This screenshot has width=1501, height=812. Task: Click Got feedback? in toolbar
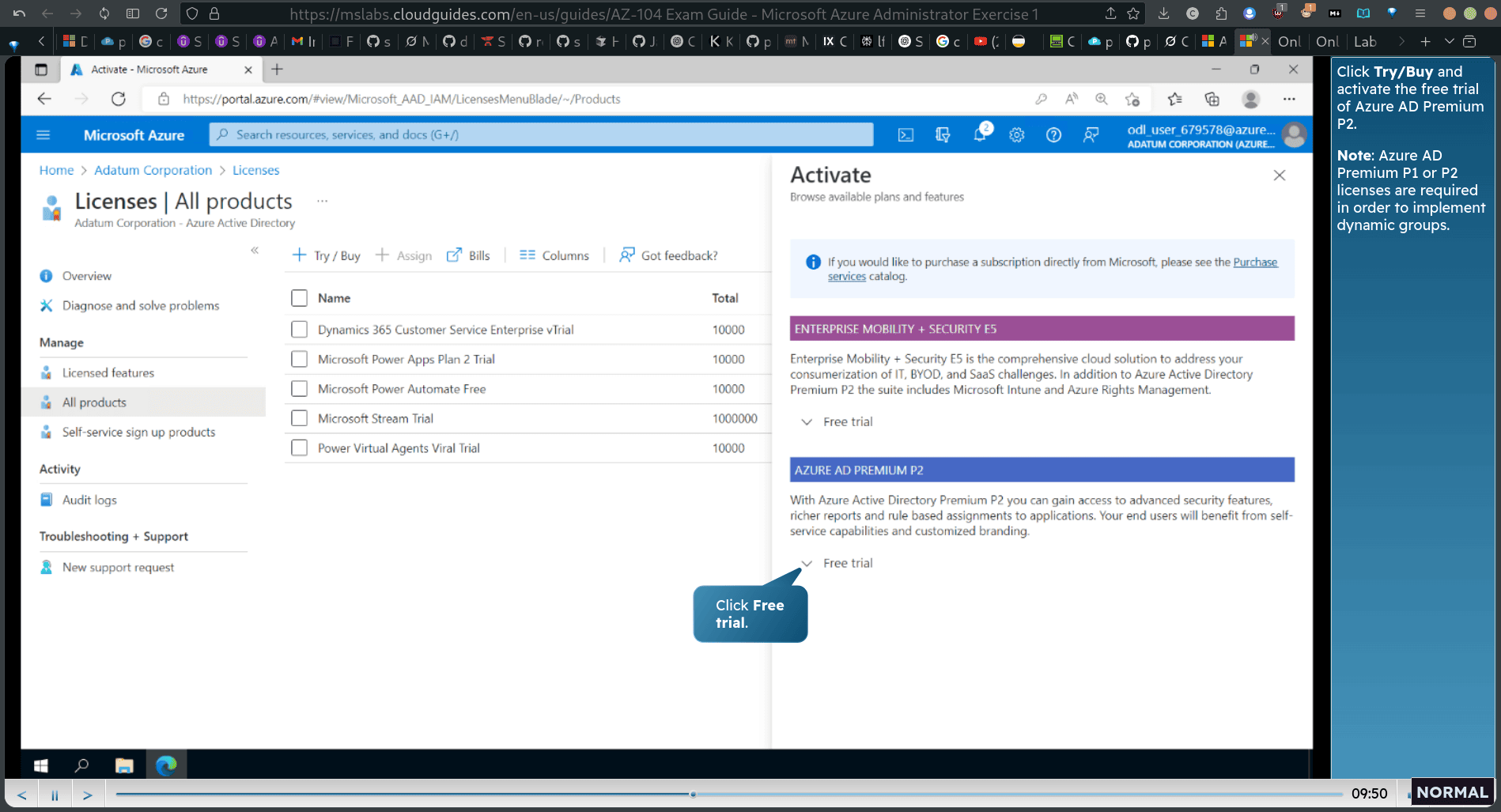[668, 255]
